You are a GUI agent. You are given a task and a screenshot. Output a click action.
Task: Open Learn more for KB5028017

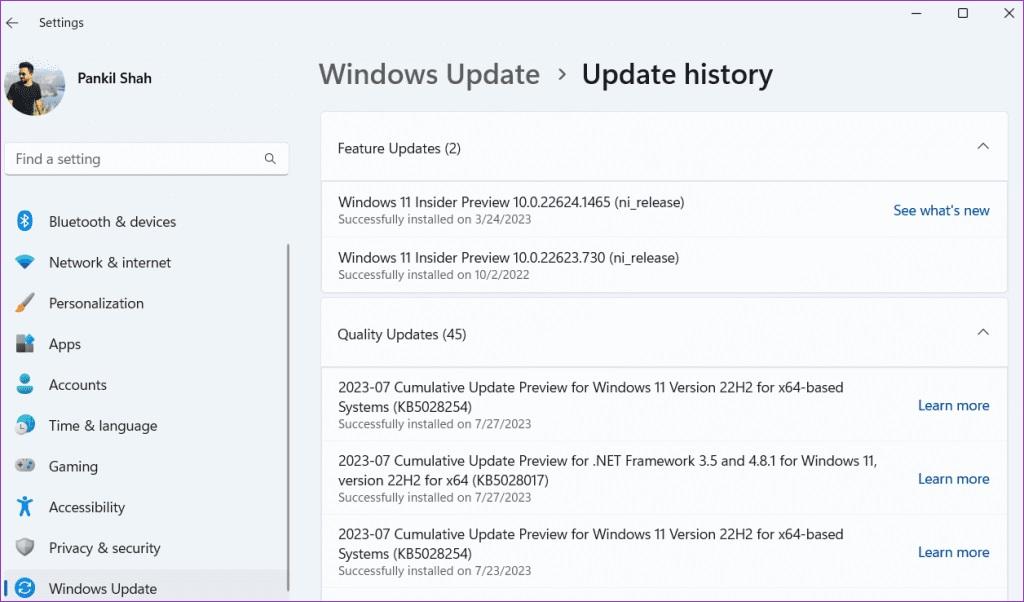(x=953, y=479)
